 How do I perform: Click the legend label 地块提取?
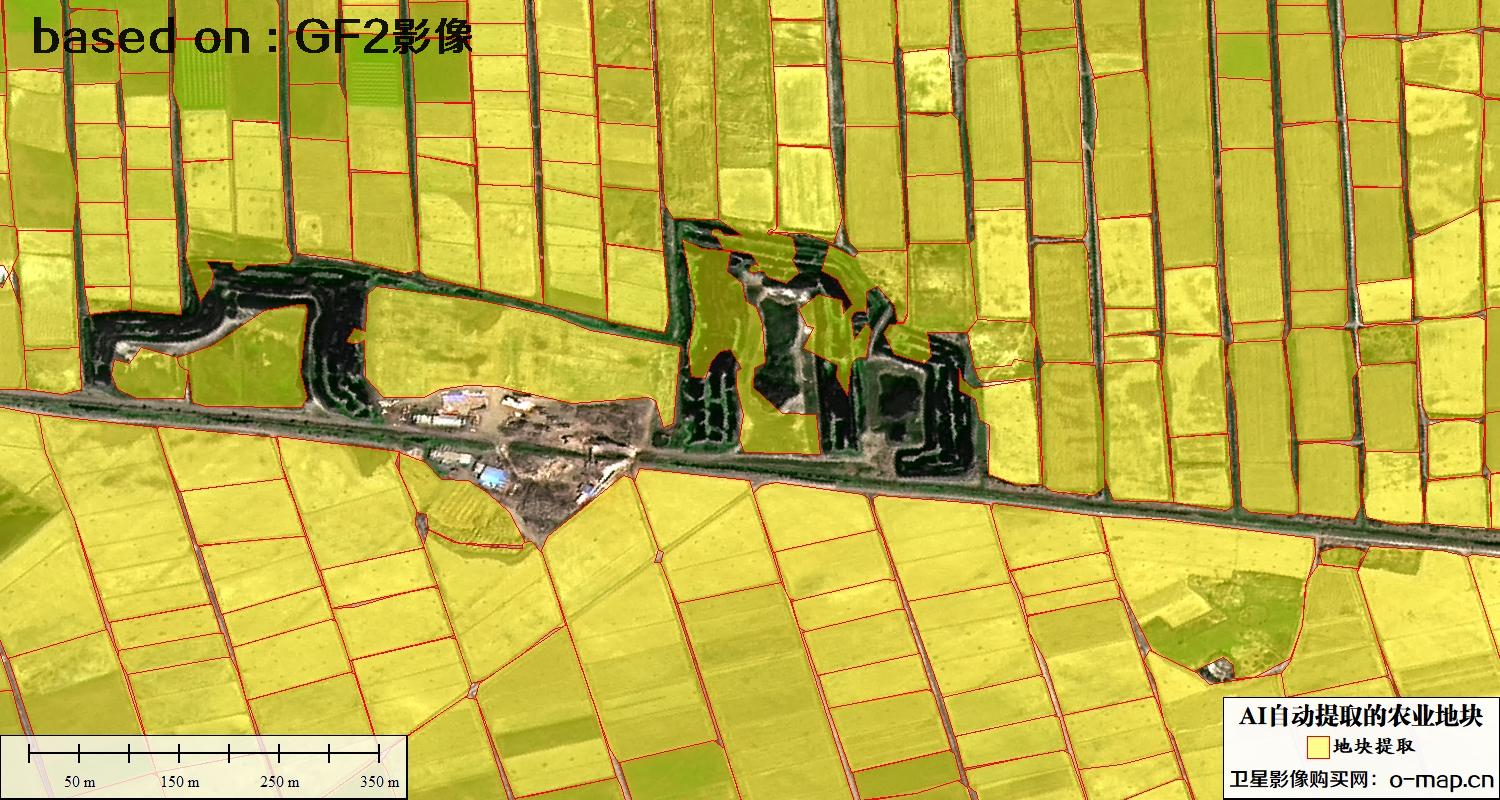tap(1374, 747)
